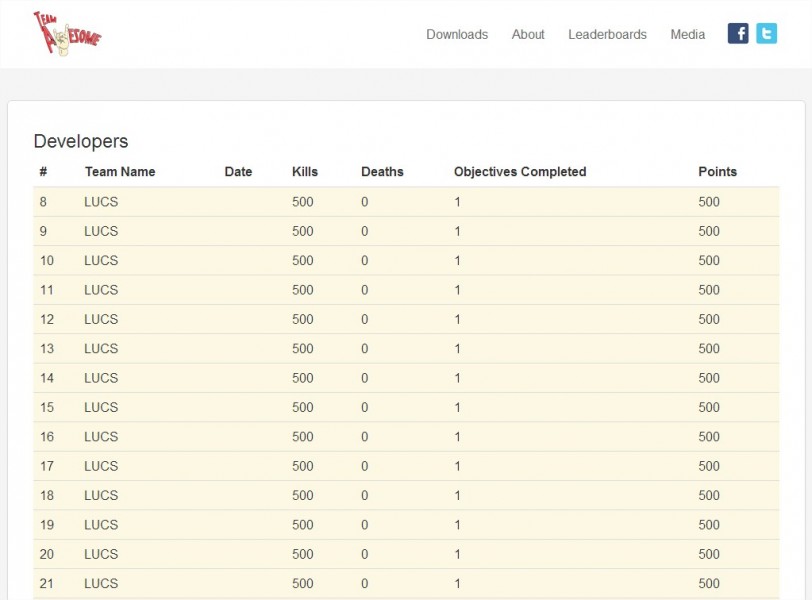Click the Date column header
This screenshot has width=812, height=600.
click(238, 172)
